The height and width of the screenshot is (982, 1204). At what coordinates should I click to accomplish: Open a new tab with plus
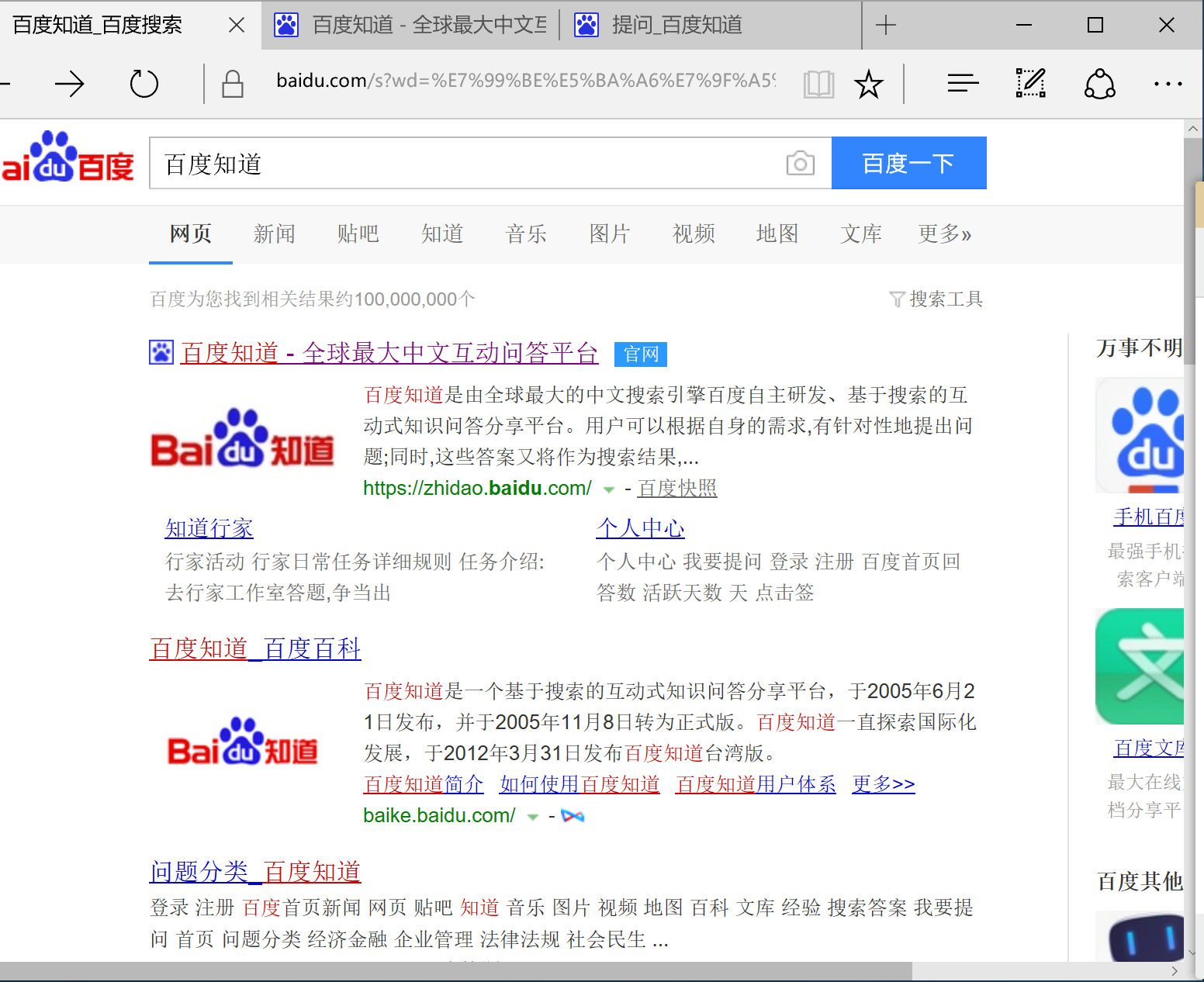point(885,26)
